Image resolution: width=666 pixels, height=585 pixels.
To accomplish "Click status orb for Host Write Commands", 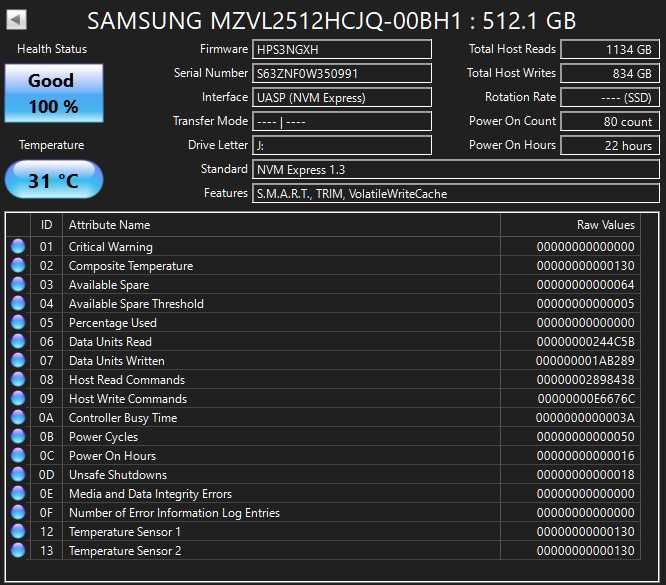I will (x=18, y=398).
